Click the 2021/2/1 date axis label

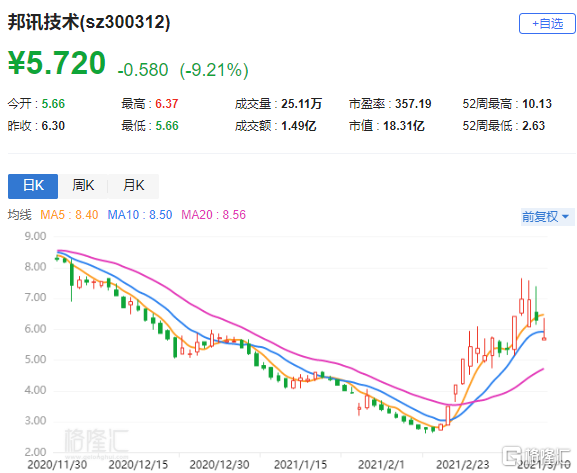381,465
